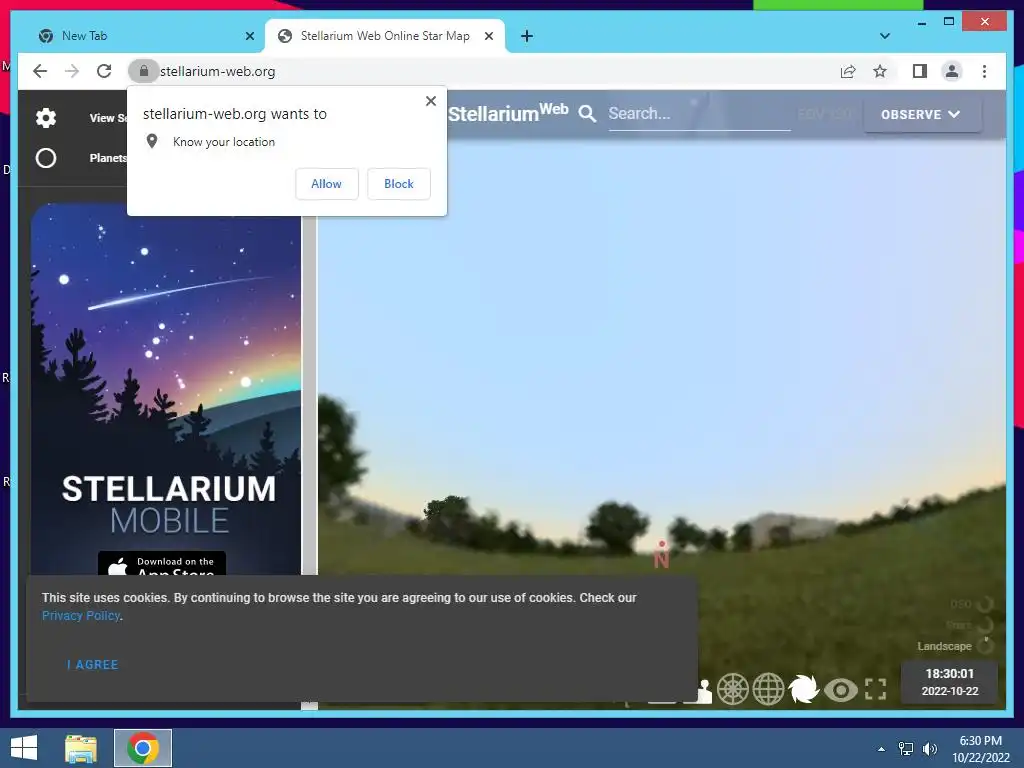This screenshot has width=1024, height=768.
Task: Click Chrome icon on the taskbar
Action: pos(143,748)
